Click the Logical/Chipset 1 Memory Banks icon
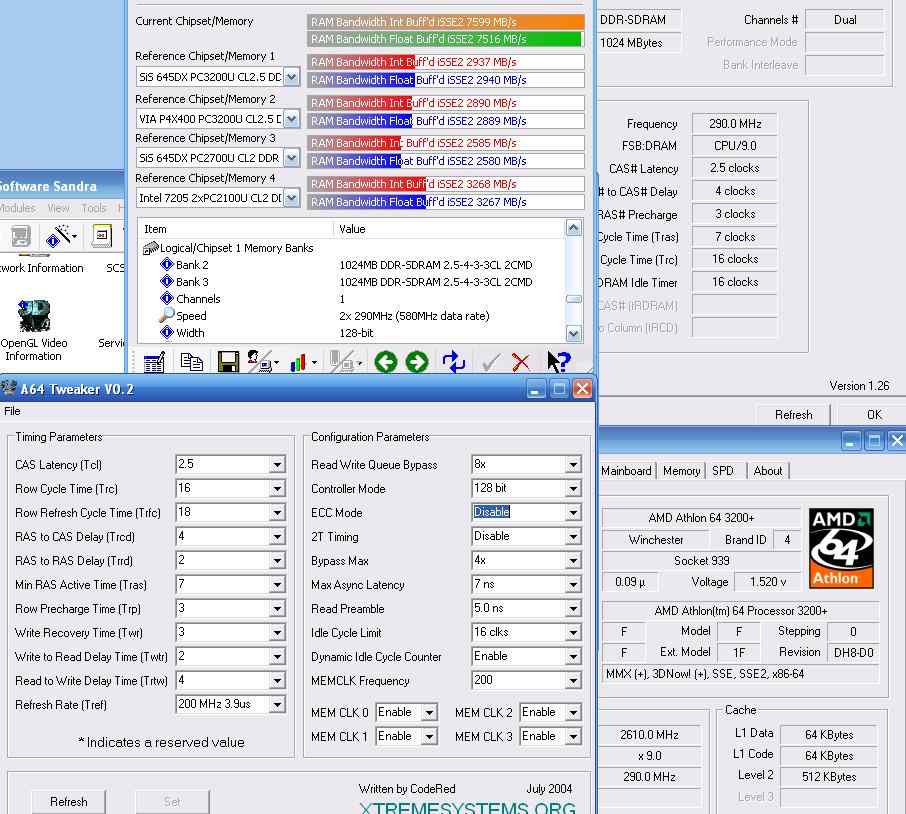The width and height of the screenshot is (906, 814). click(150, 248)
